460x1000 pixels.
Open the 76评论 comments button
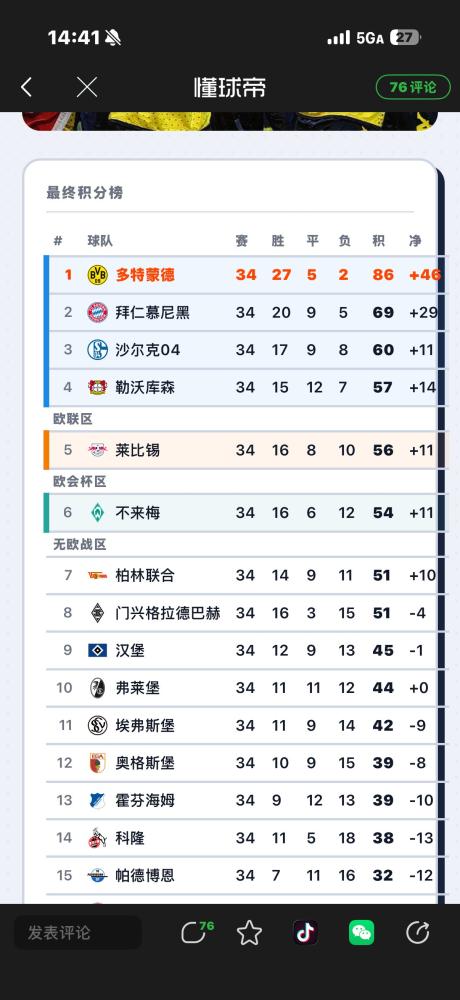click(413, 87)
